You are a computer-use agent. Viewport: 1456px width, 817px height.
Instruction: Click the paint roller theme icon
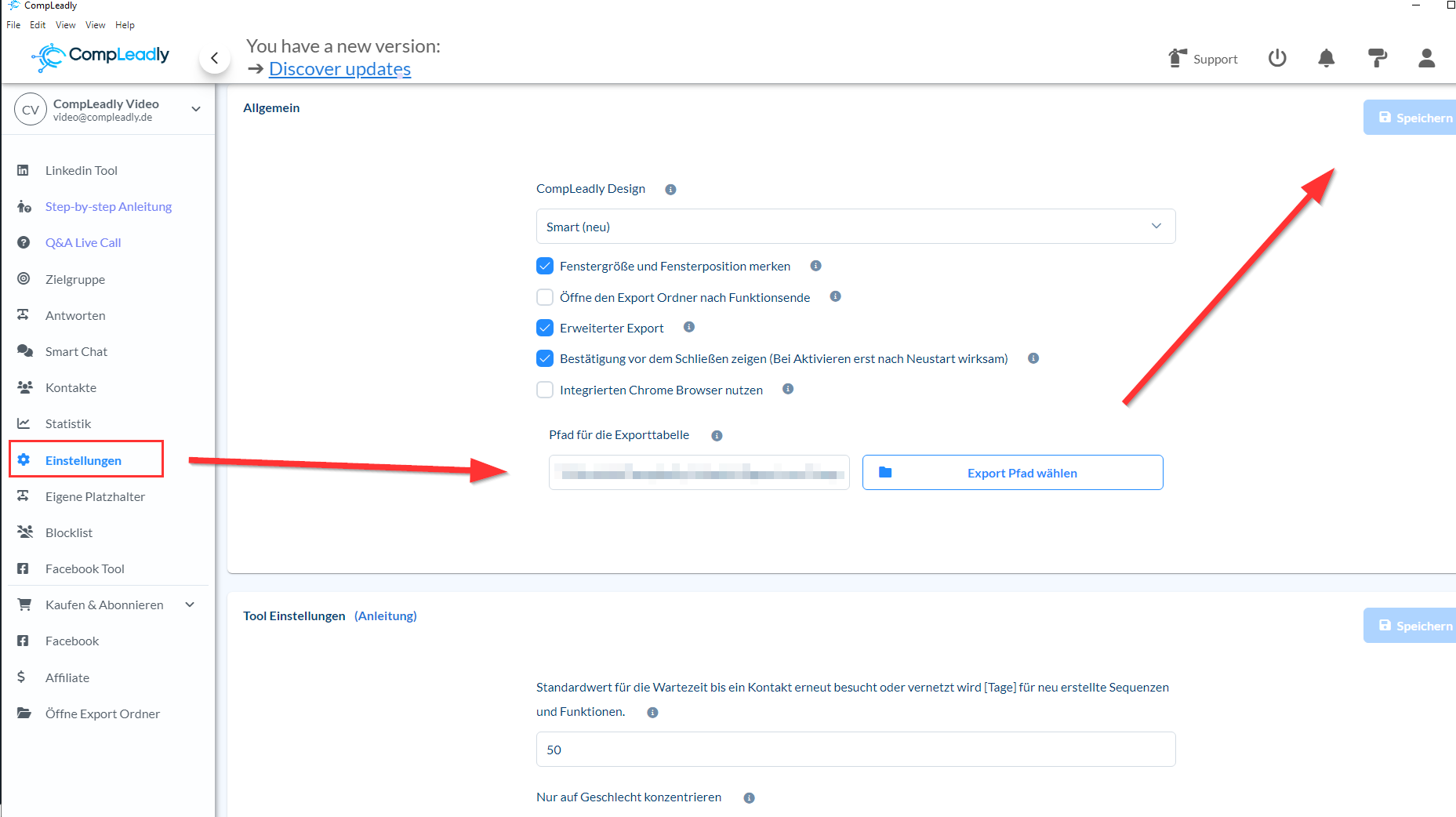tap(1377, 58)
